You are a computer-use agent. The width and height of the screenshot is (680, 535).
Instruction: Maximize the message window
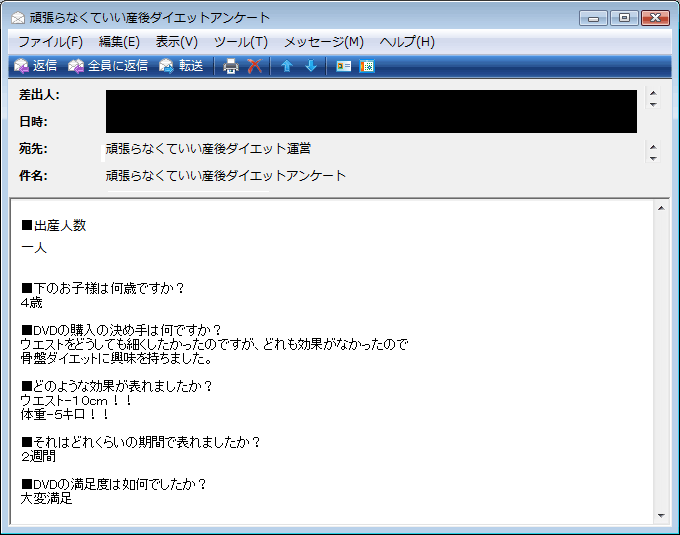tap(624, 18)
